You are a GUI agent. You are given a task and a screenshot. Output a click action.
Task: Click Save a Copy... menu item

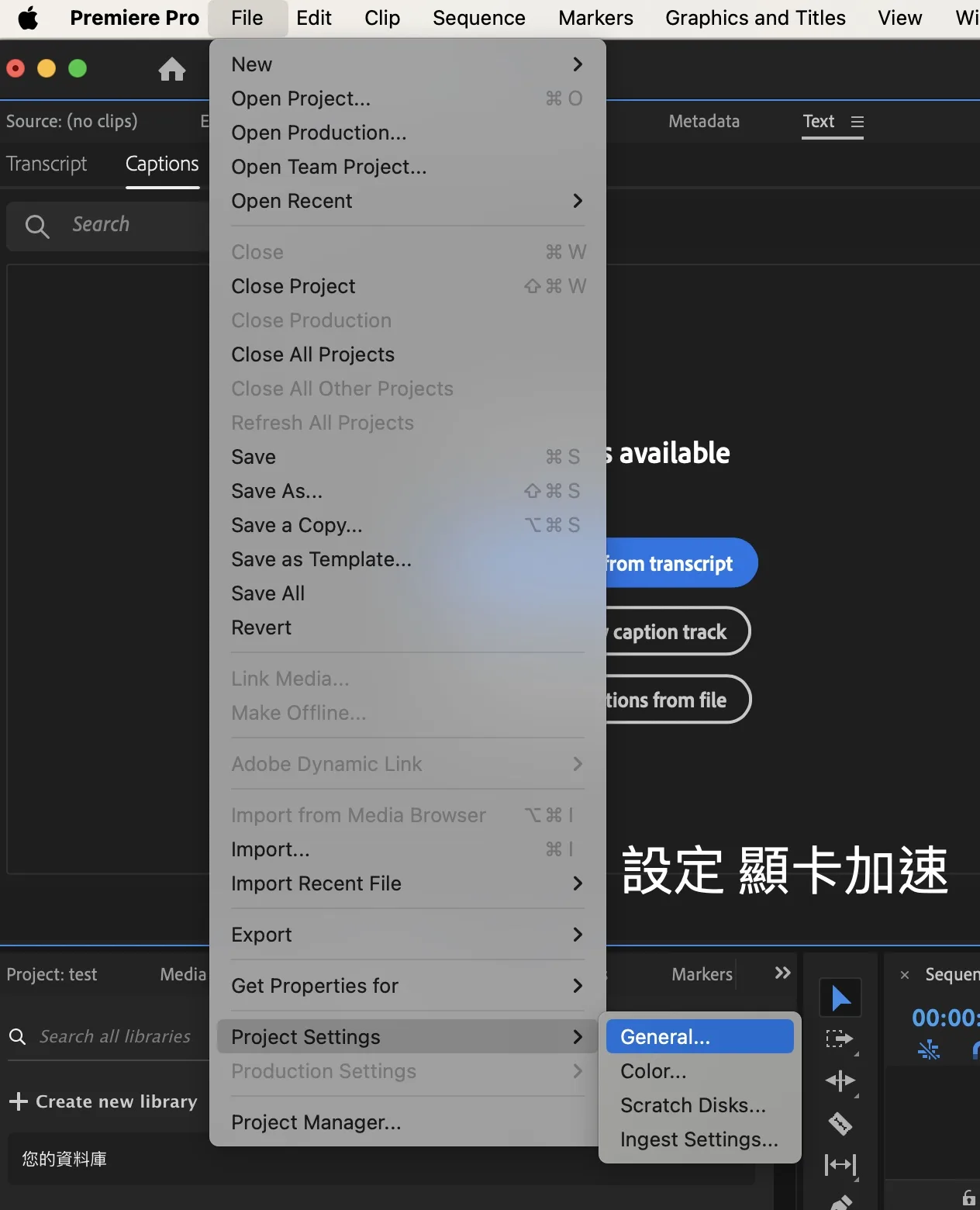pyautogui.click(x=407, y=525)
